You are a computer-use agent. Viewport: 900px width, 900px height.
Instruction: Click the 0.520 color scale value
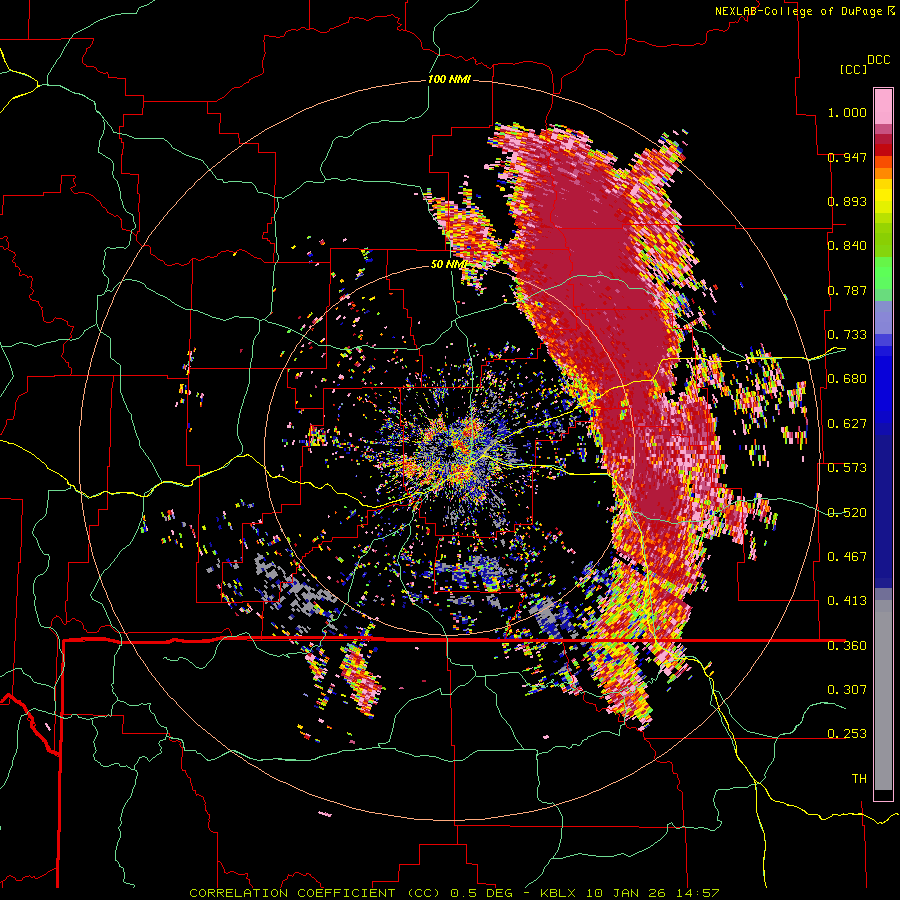click(x=847, y=513)
